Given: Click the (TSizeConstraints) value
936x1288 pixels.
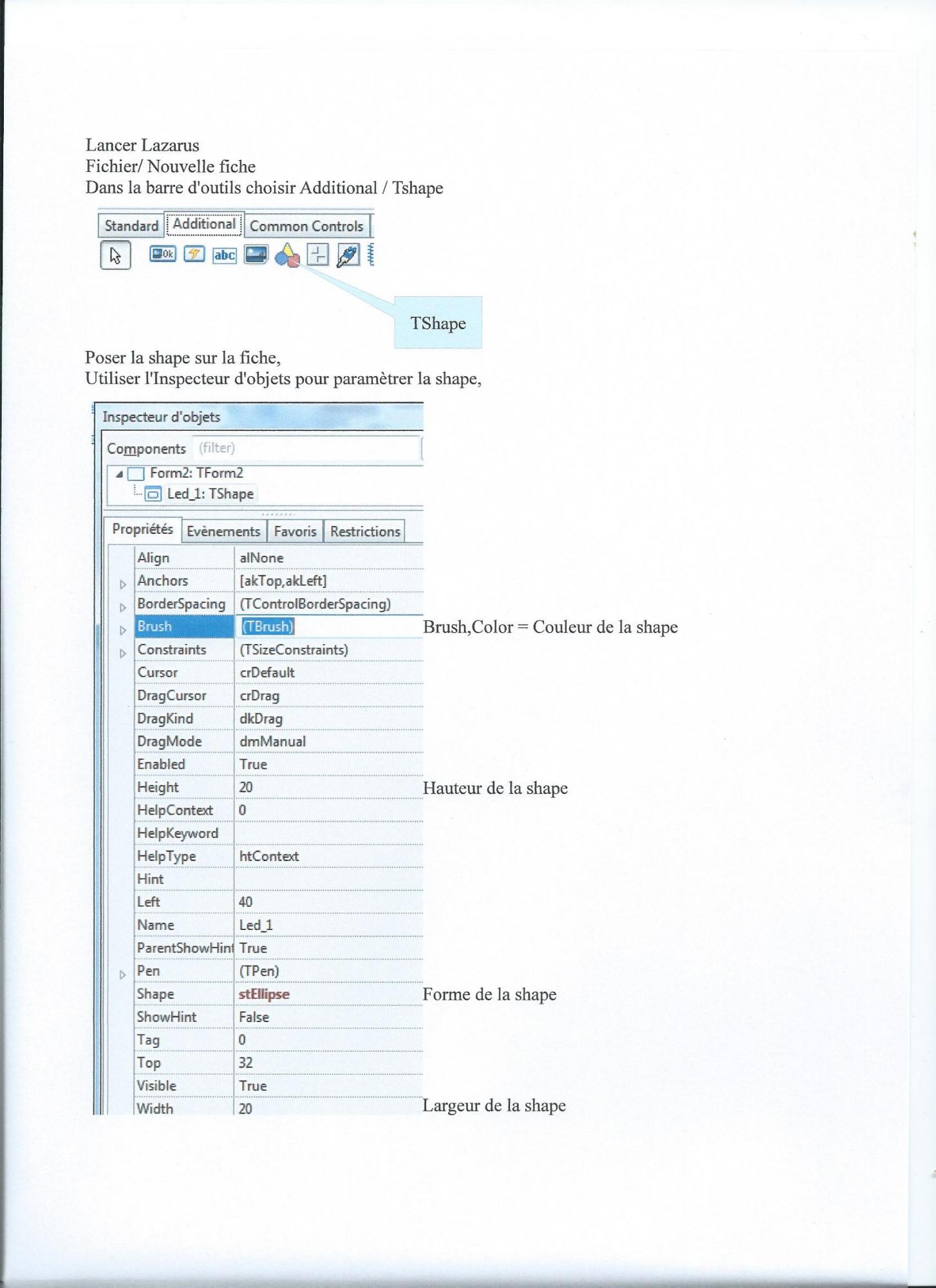Looking at the screenshot, I should 294,650.
